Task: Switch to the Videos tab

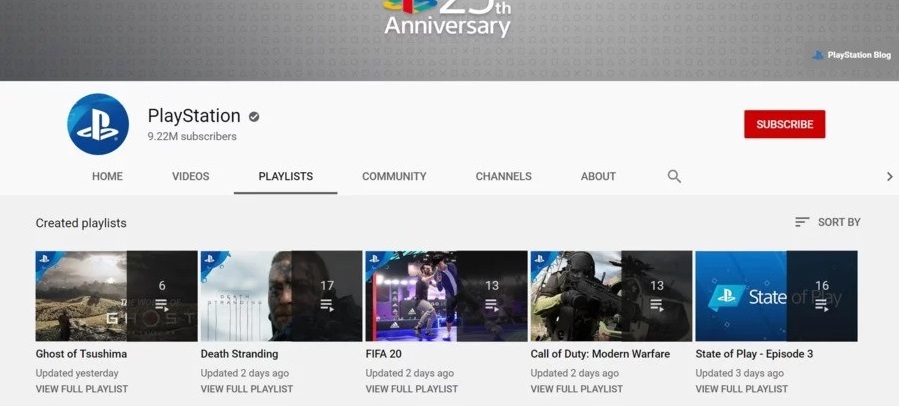Action: pyautogui.click(x=191, y=177)
